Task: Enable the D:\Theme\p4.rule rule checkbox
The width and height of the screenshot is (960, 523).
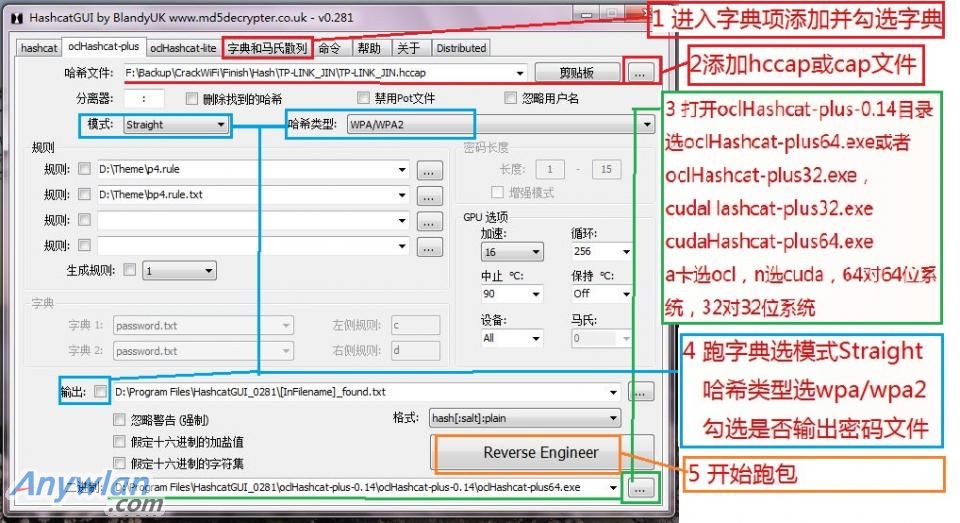Action: (x=84, y=168)
